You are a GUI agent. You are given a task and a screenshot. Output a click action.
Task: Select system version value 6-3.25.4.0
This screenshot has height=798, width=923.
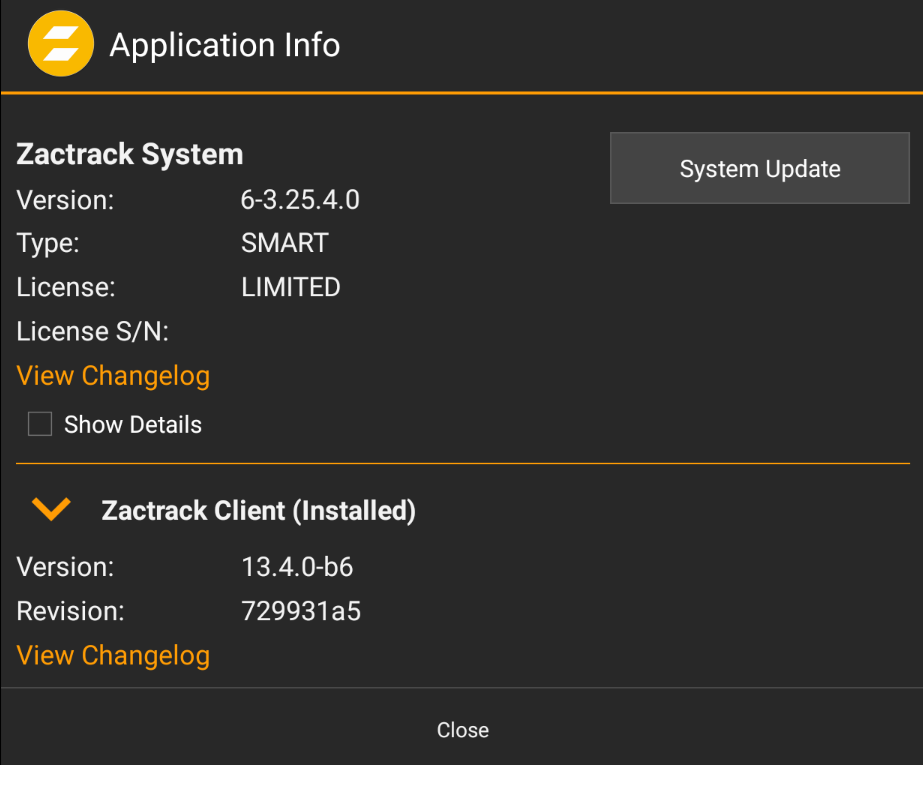point(300,200)
